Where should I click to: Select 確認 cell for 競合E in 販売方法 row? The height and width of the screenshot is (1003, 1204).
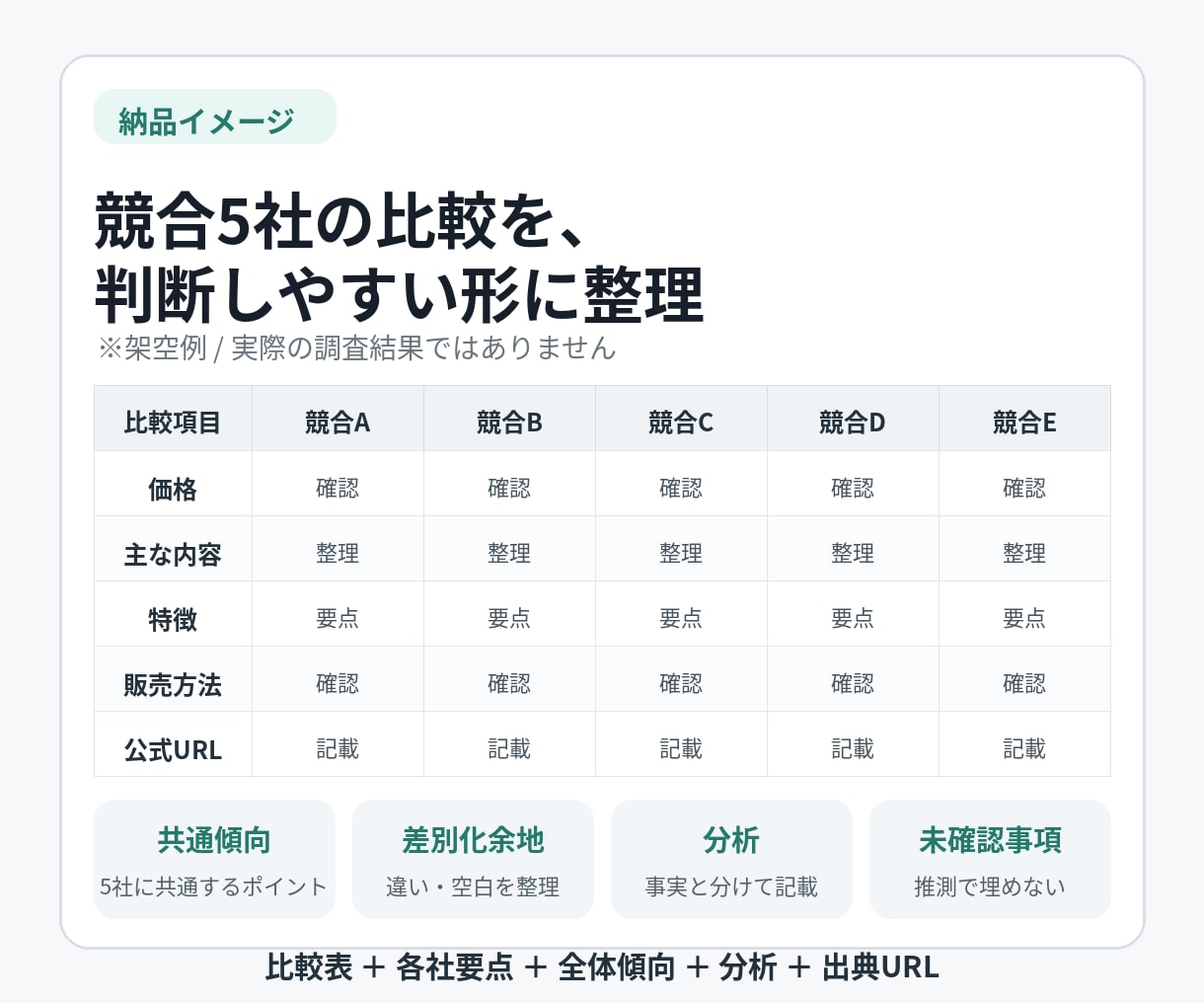click(x=1024, y=679)
